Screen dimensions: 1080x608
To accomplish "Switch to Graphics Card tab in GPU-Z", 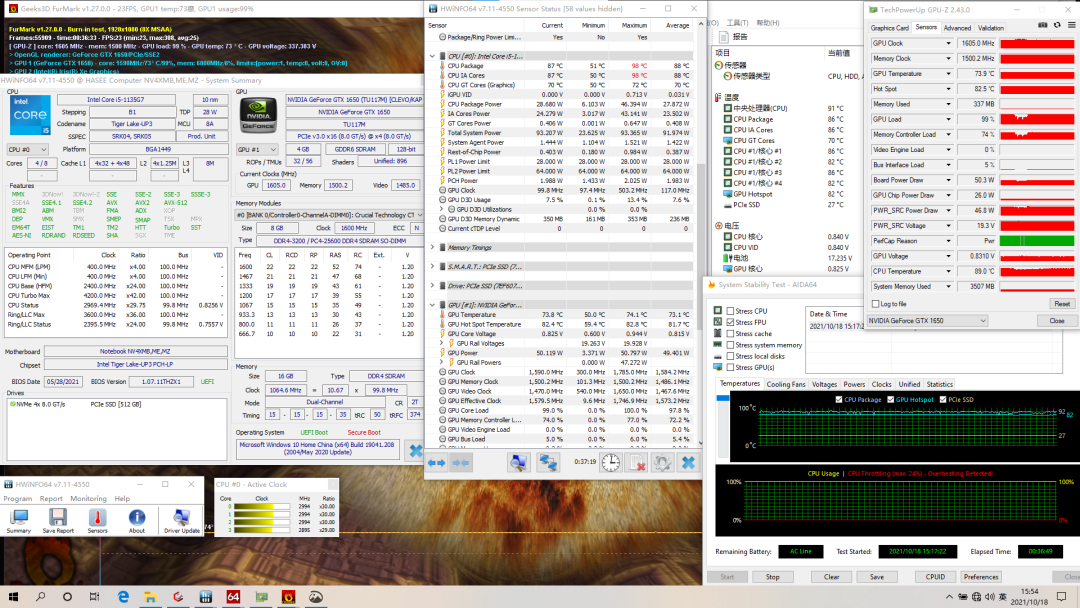I will (x=889, y=28).
